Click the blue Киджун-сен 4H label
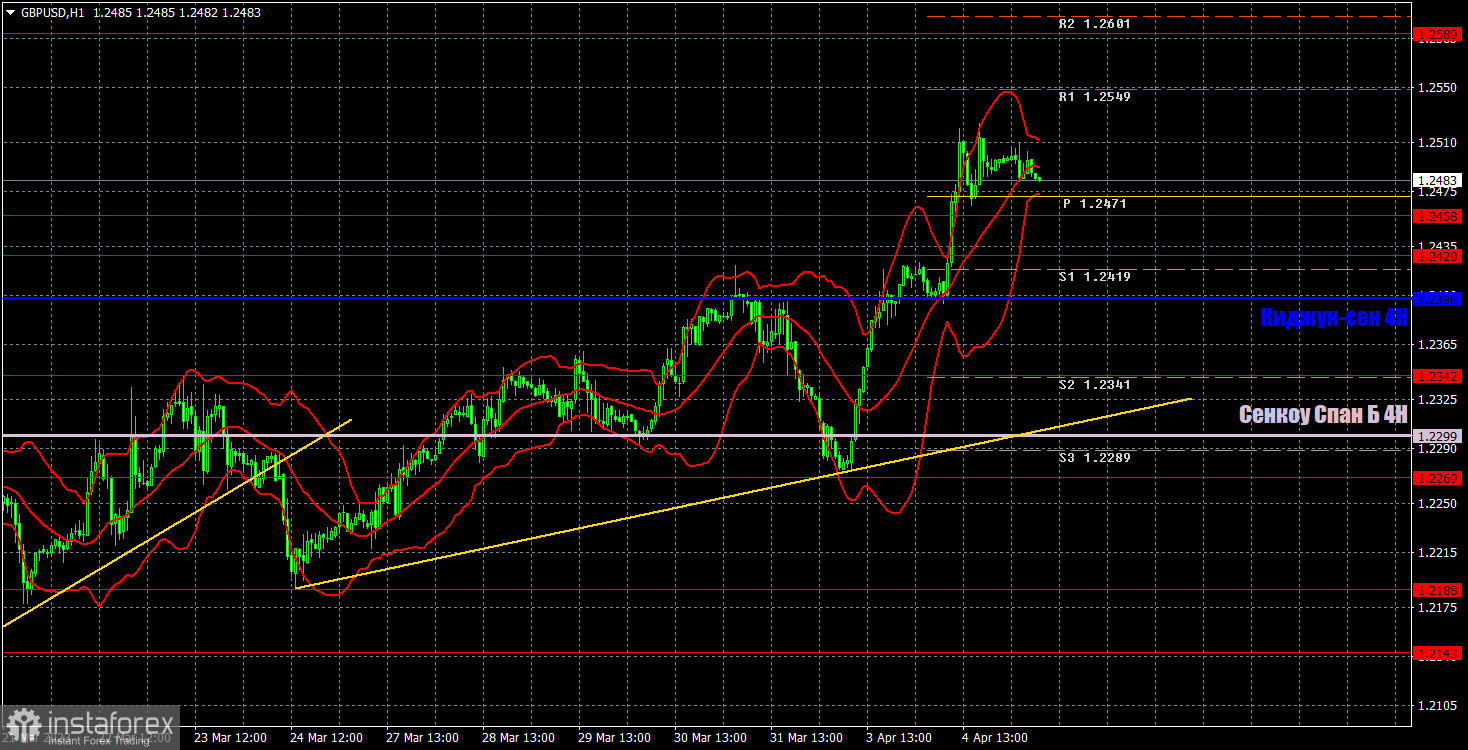This screenshot has height=750, width=1468. (1334, 318)
